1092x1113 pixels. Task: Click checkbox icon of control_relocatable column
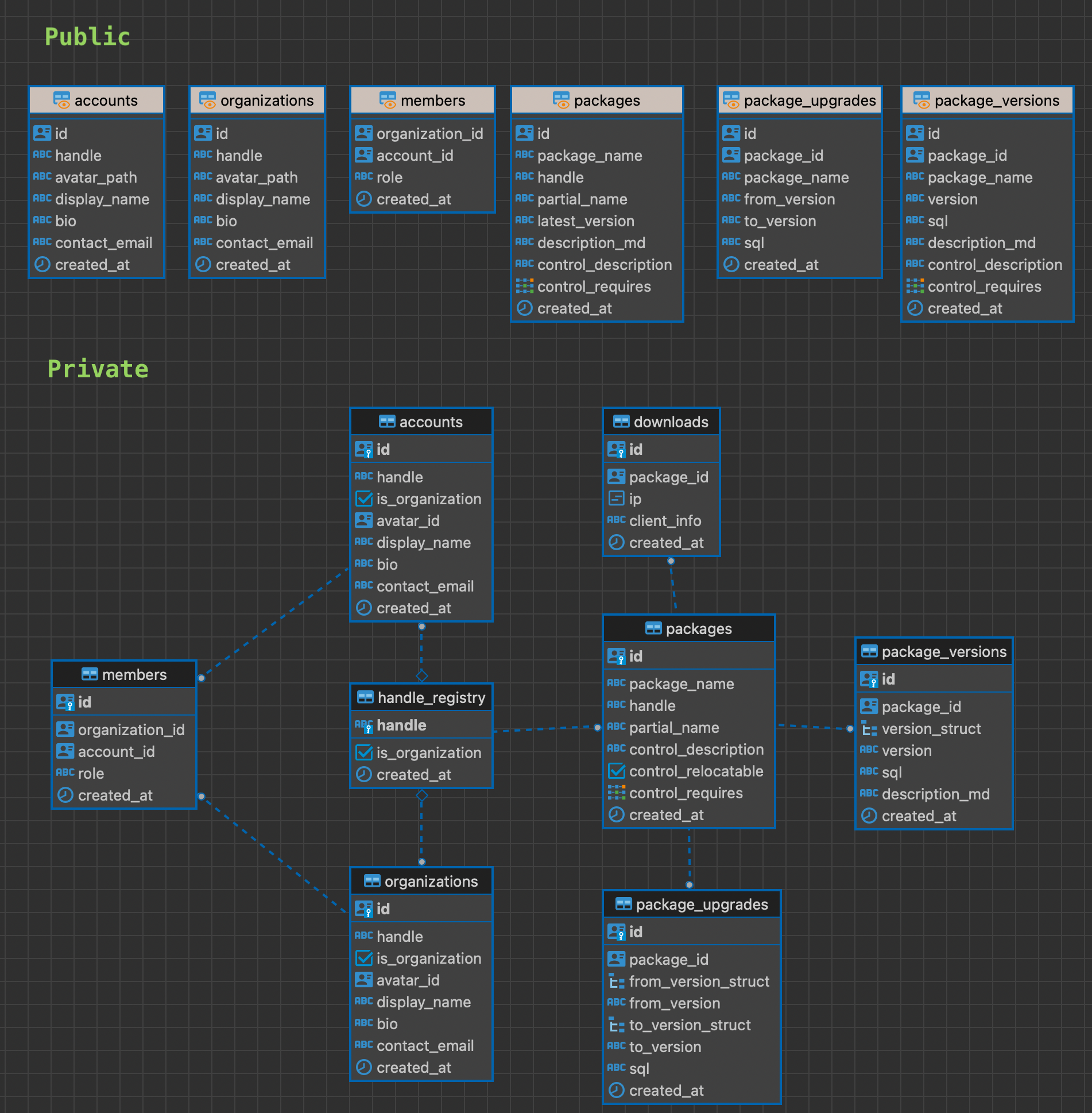pyautogui.click(x=617, y=771)
